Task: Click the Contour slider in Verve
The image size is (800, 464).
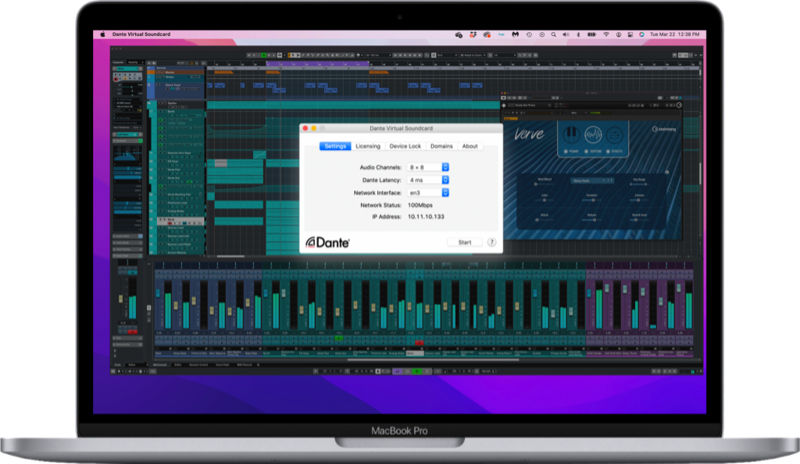Action: click(639, 200)
